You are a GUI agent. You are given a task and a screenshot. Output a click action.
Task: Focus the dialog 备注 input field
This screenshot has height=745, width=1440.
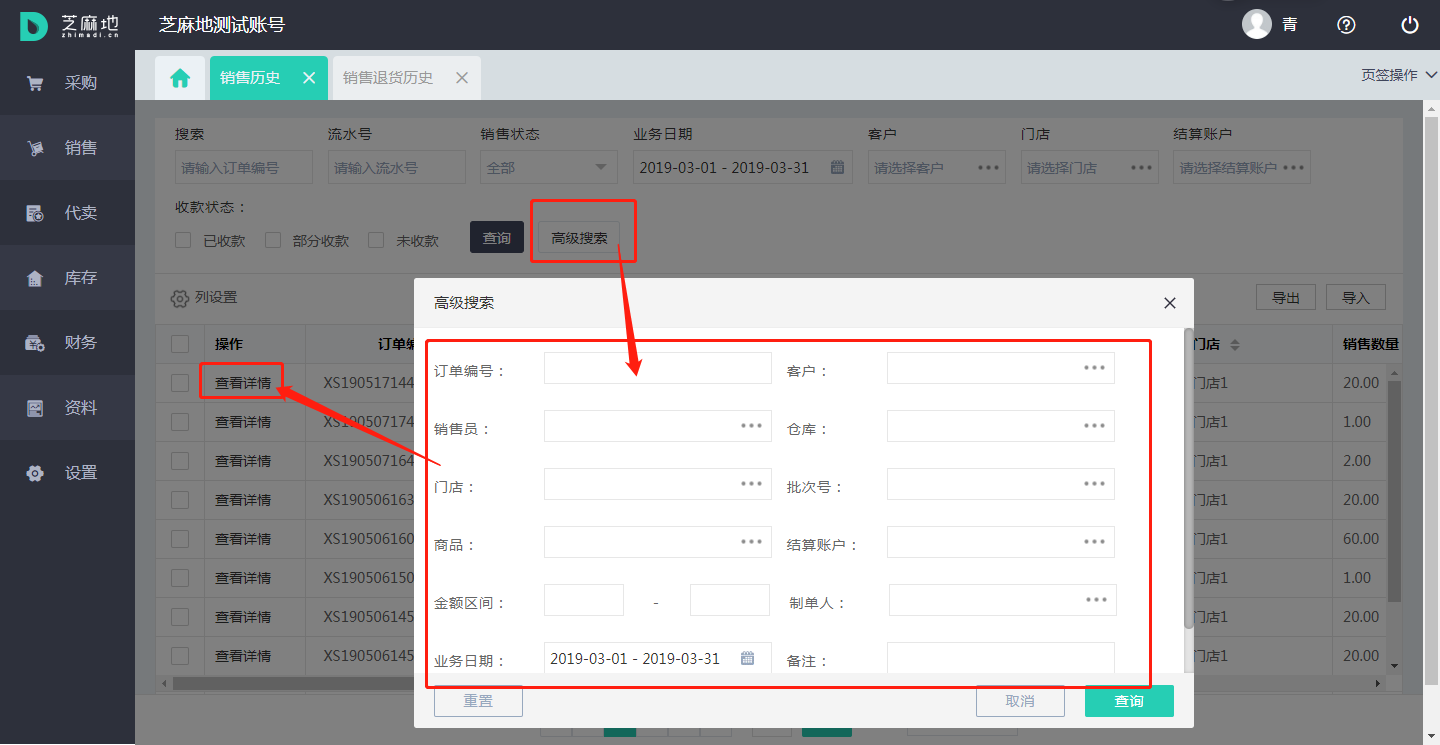(1001, 658)
